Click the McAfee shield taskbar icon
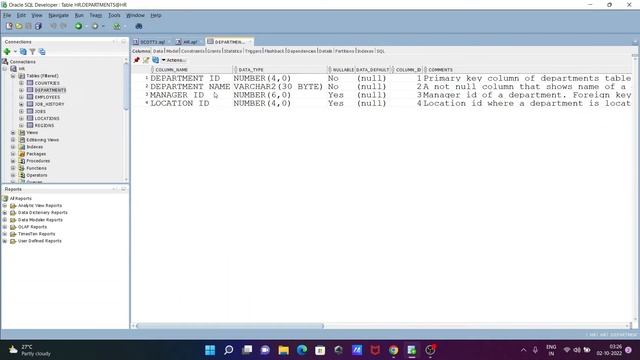 tap(375, 350)
